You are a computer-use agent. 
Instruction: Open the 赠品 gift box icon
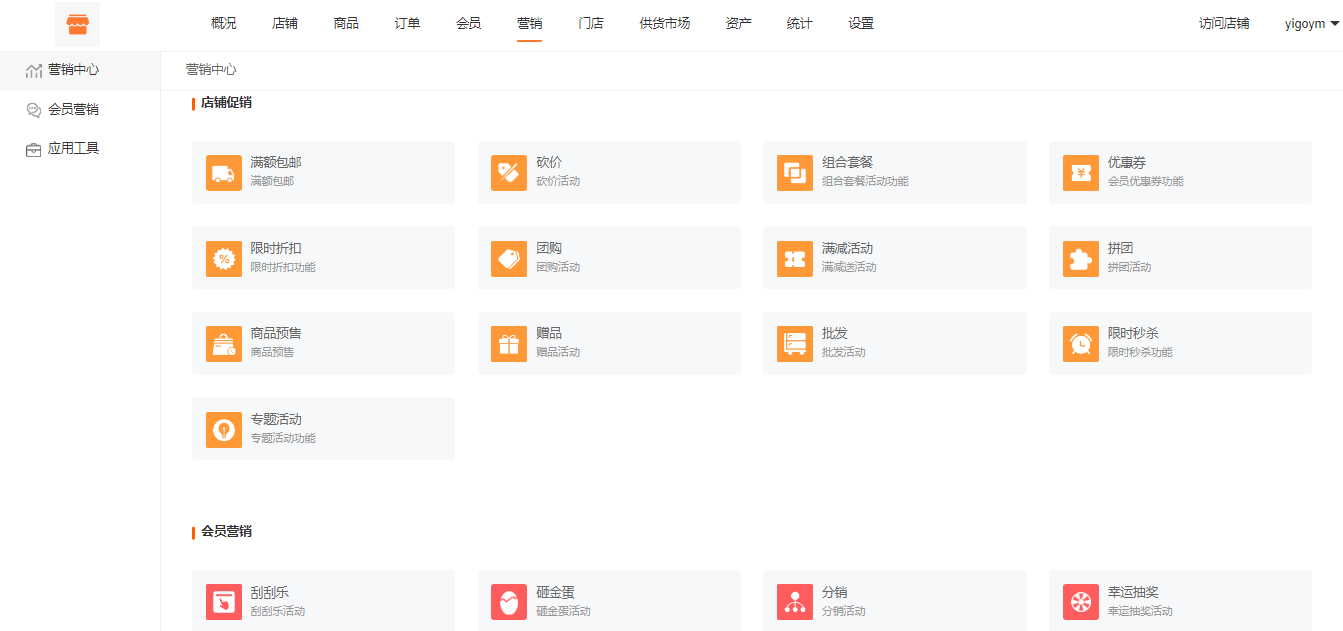tap(509, 343)
